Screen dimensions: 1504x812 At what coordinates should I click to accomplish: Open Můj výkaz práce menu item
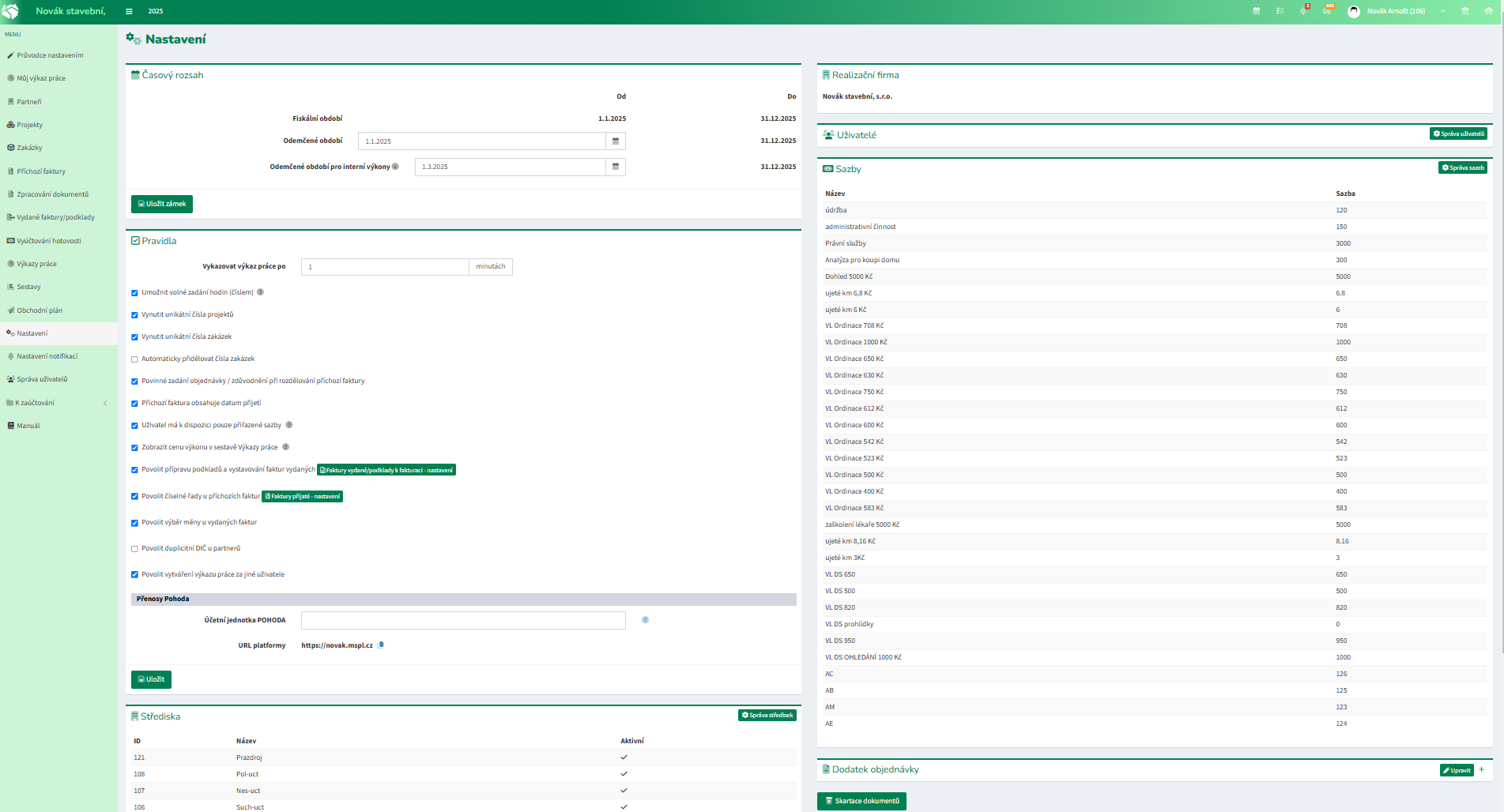point(58,78)
